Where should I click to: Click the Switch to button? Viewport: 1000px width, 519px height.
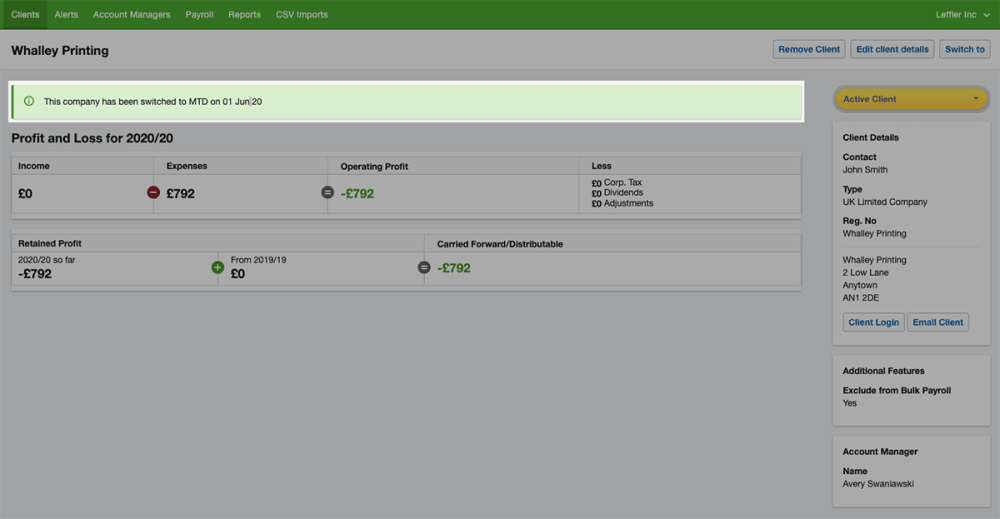964,49
